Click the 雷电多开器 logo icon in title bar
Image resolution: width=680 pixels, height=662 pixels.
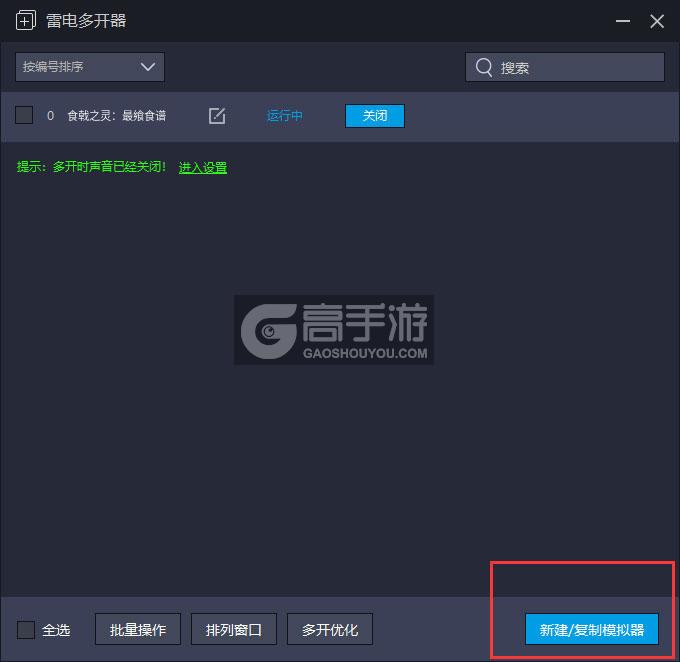(x=26, y=20)
